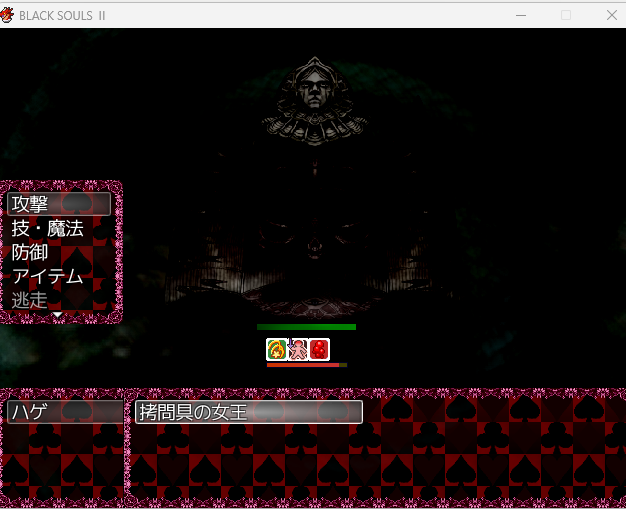
Task: Target enemy 拷問具の女王
Action: tap(249, 412)
